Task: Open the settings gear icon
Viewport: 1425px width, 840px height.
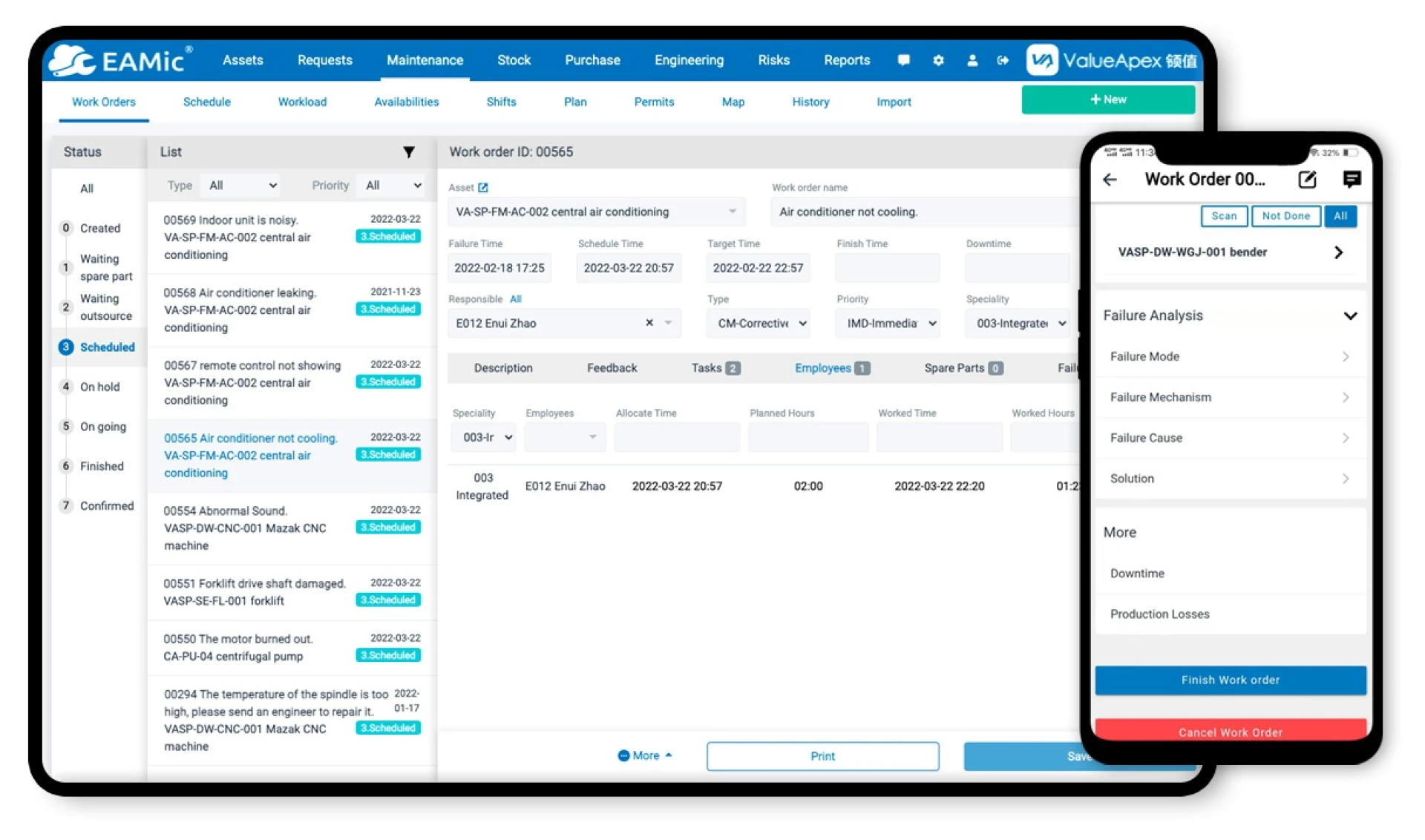Action: tap(938, 60)
